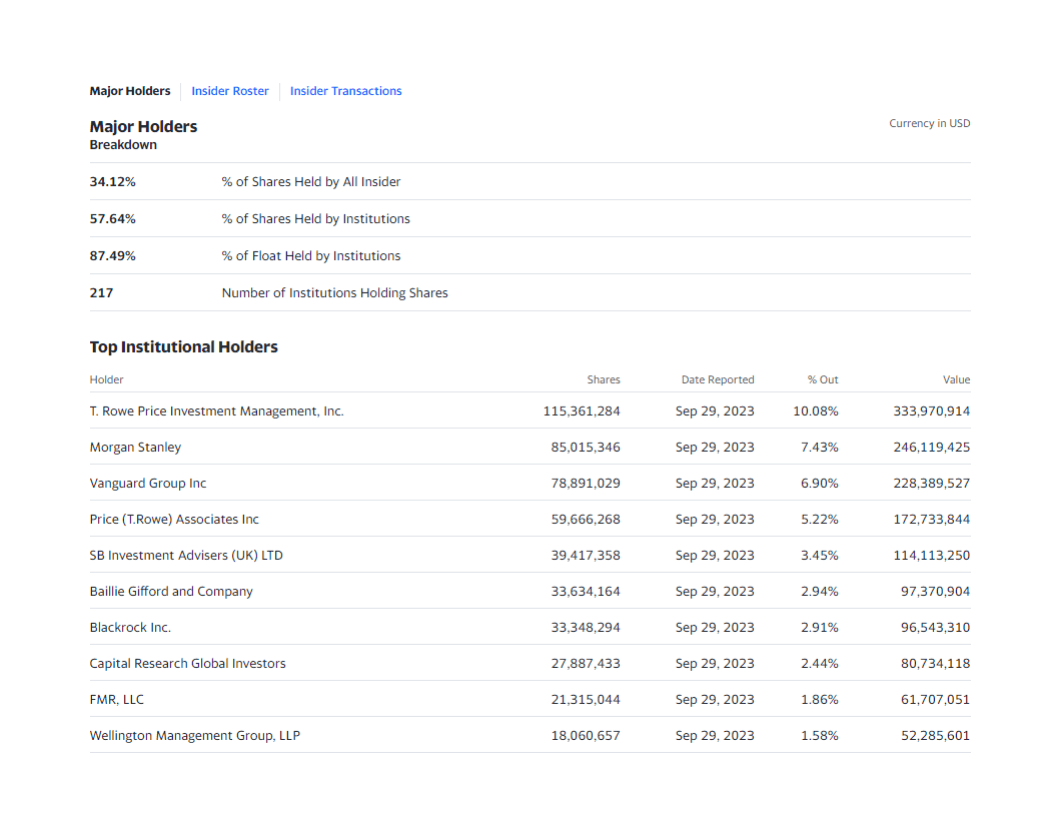The image size is (1064, 825).
Task: Click the 7.43% out value
Action: (x=820, y=447)
